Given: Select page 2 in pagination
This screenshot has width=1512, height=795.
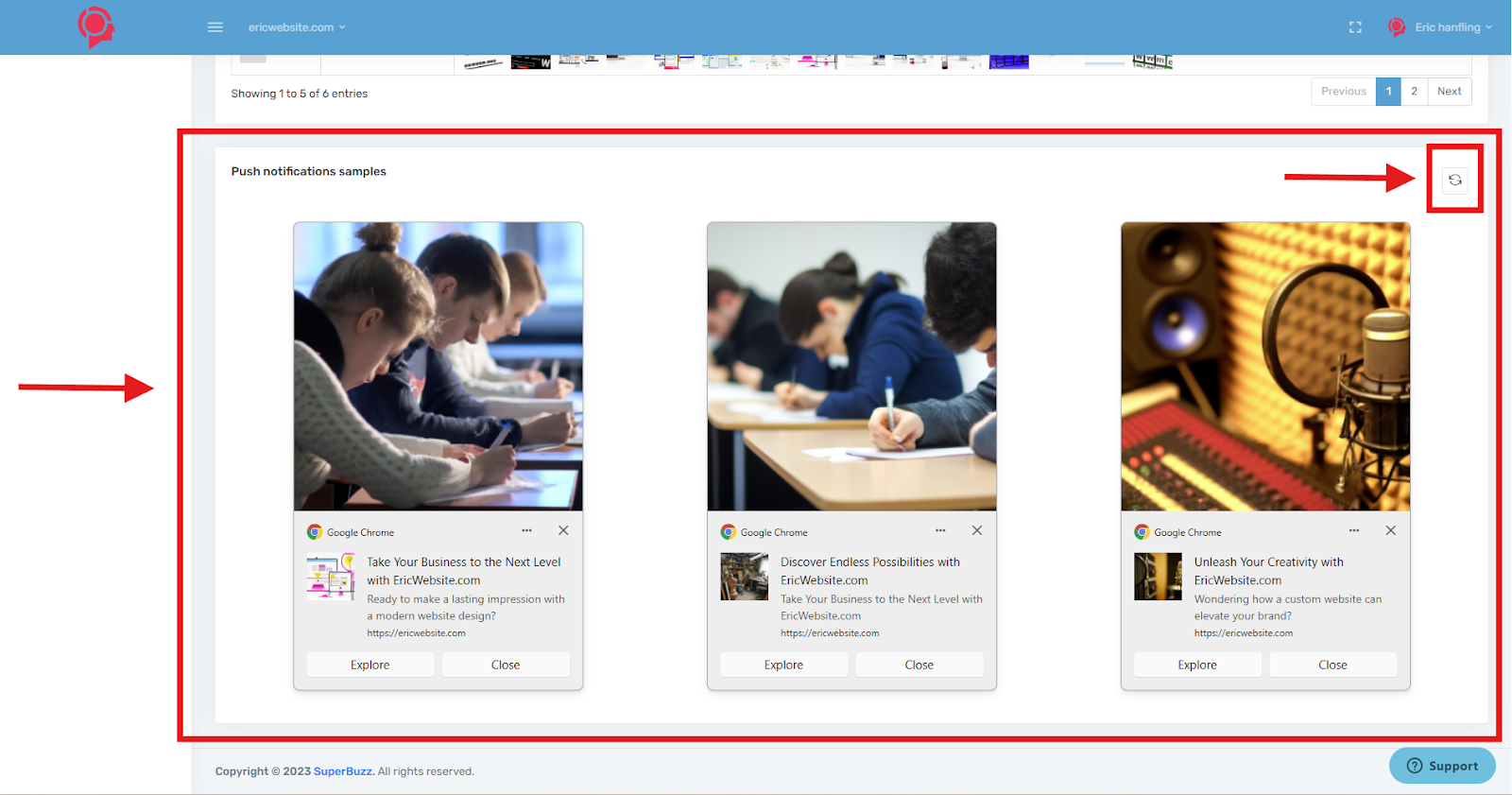Looking at the screenshot, I should pos(1415,92).
